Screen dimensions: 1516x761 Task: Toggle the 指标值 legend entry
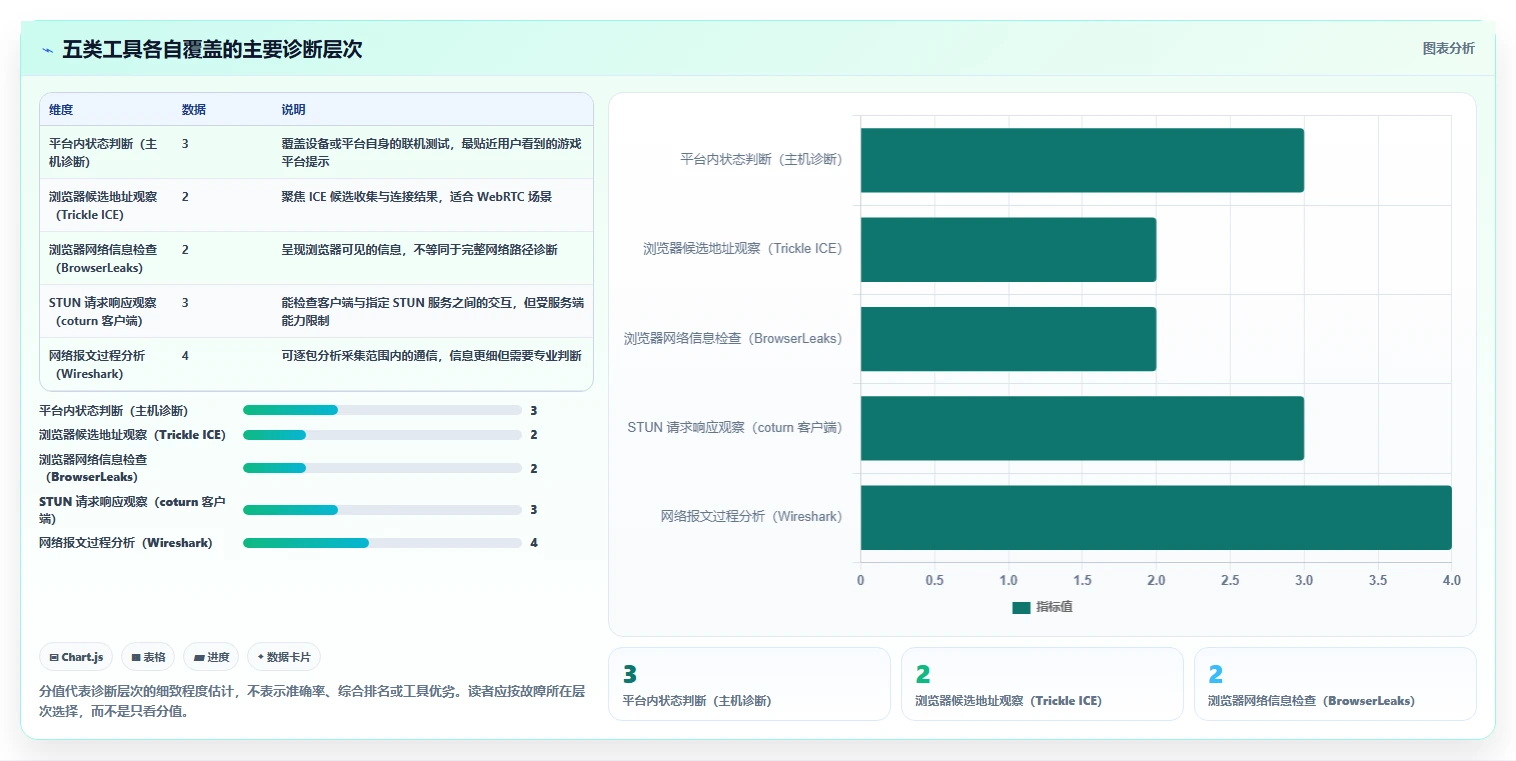tap(1042, 607)
